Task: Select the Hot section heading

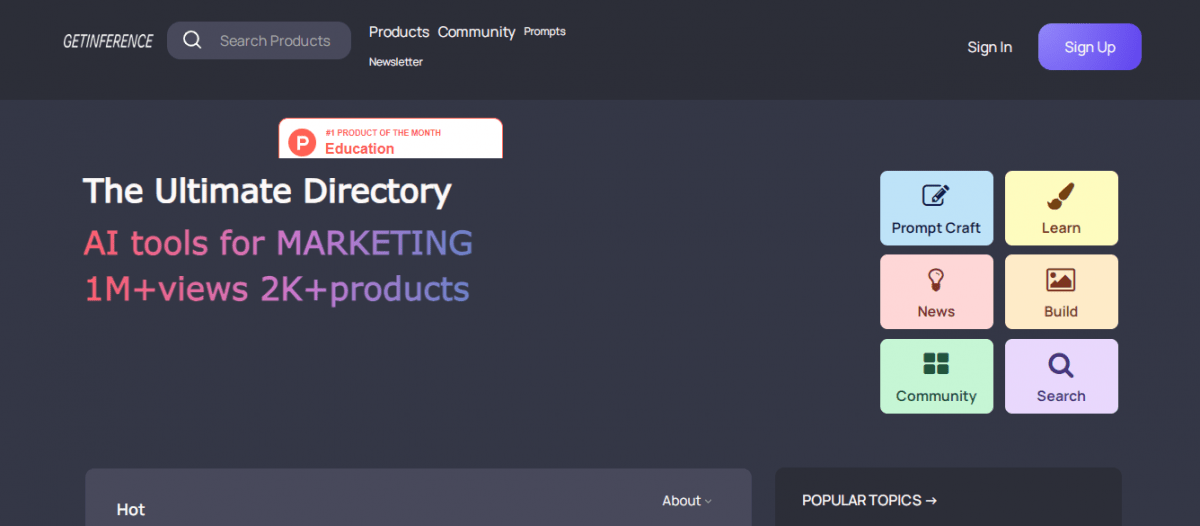Action: point(131,510)
